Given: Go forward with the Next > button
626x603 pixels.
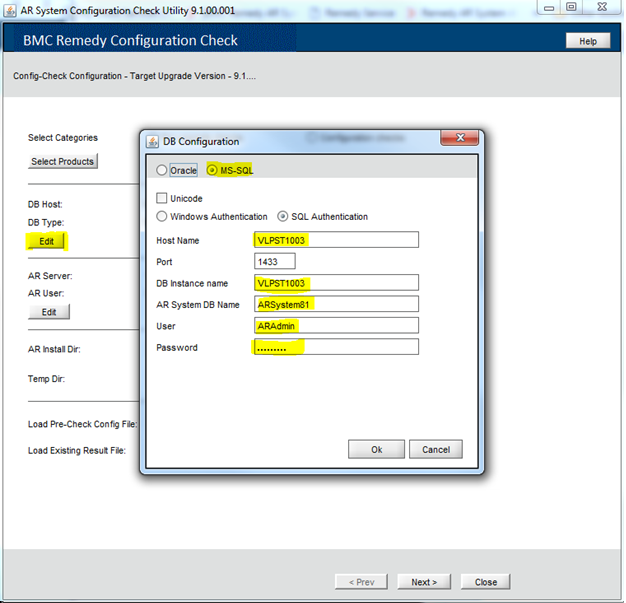Looking at the screenshot, I should (424, 582).
